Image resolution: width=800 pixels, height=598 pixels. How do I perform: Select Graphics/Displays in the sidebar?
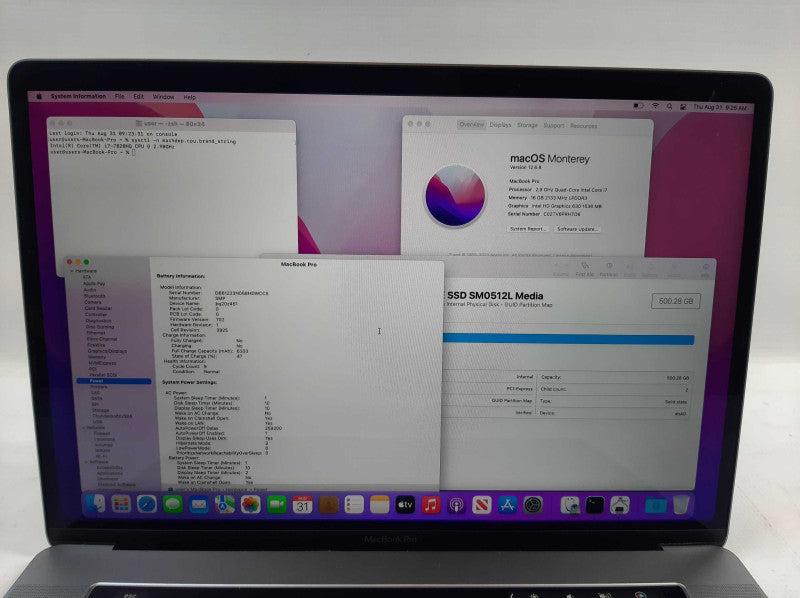click(107, 351)
